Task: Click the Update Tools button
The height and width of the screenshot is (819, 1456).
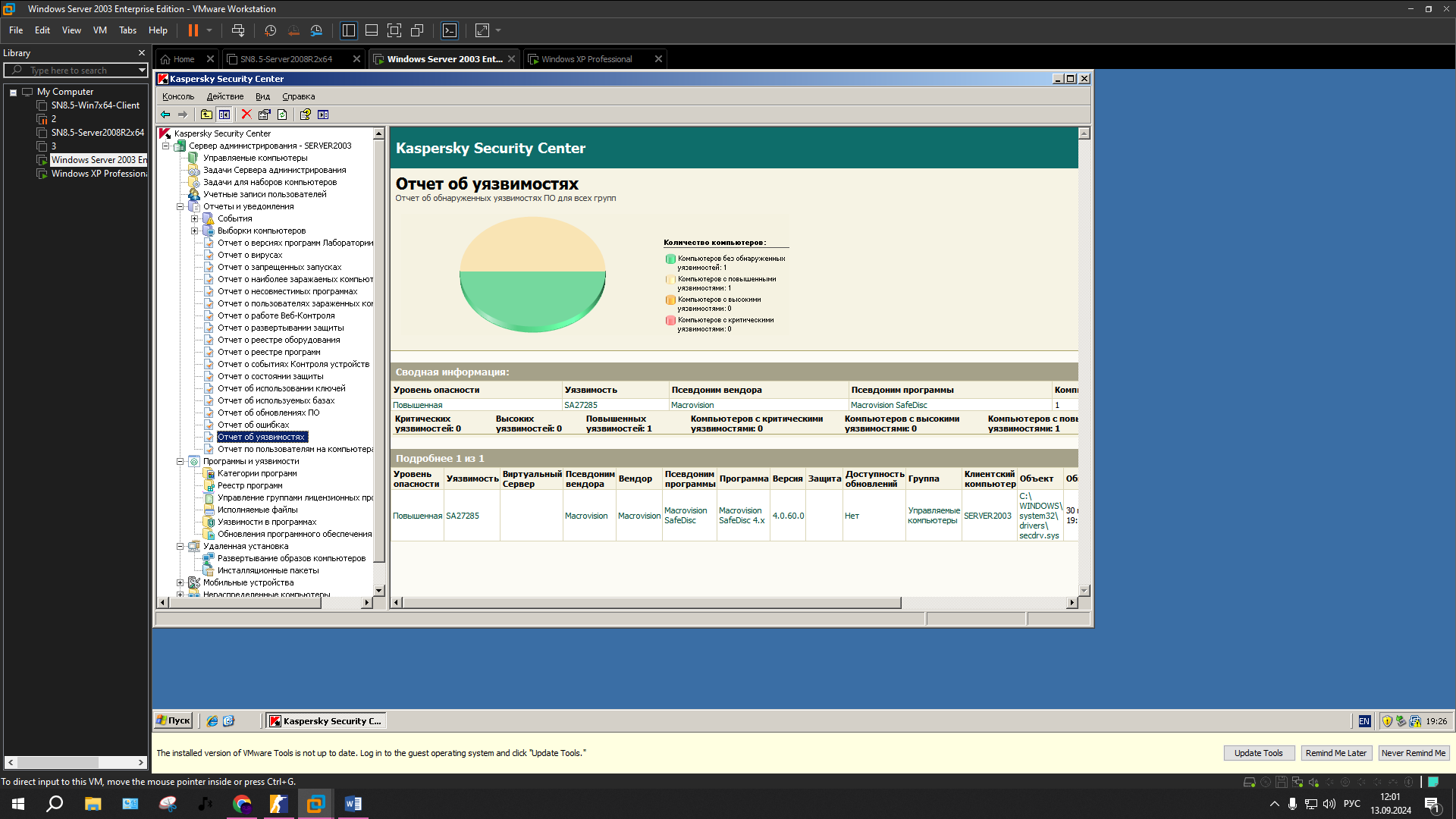Action: click(1259, 753)
